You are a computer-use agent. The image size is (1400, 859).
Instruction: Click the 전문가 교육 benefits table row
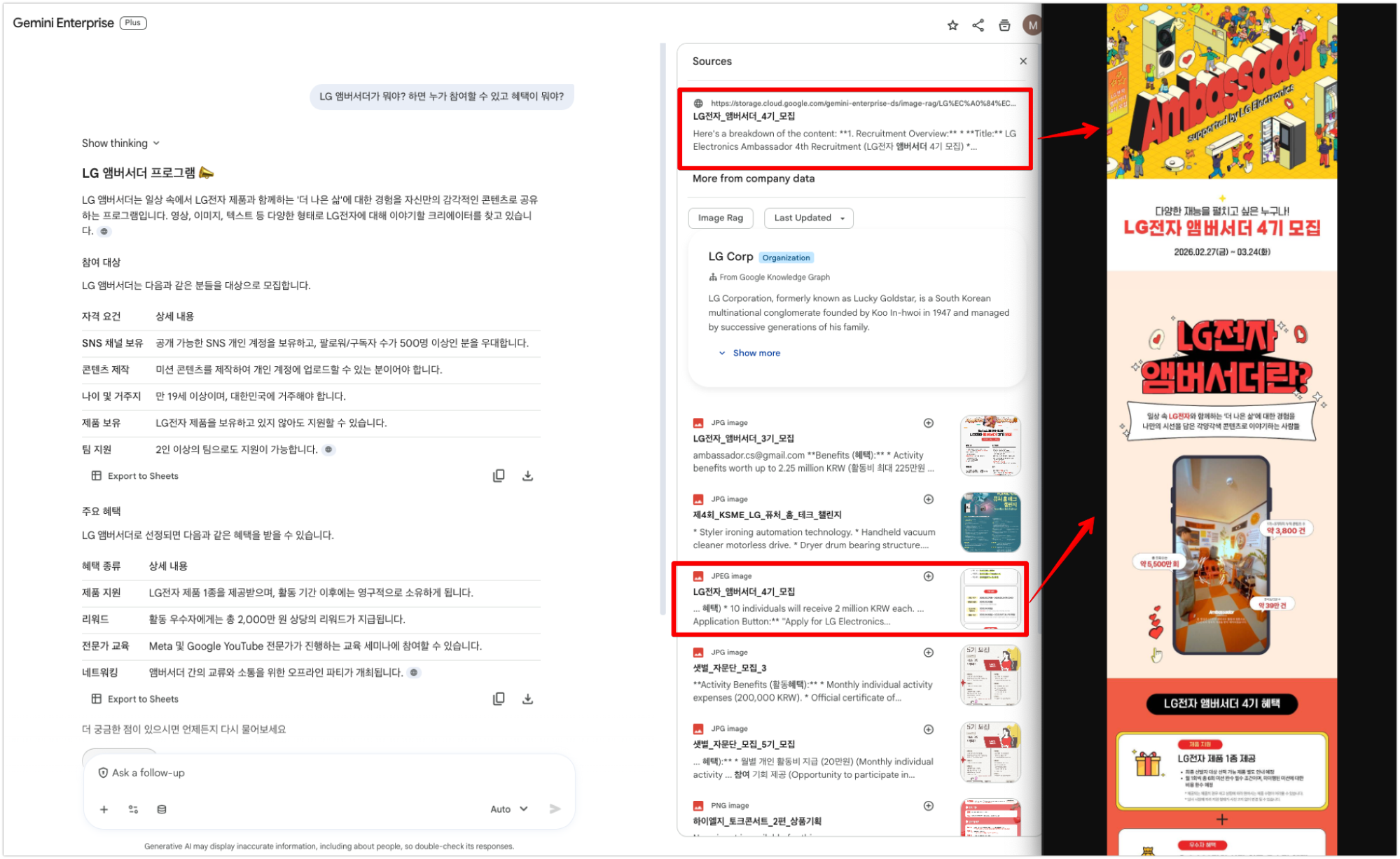311,647
